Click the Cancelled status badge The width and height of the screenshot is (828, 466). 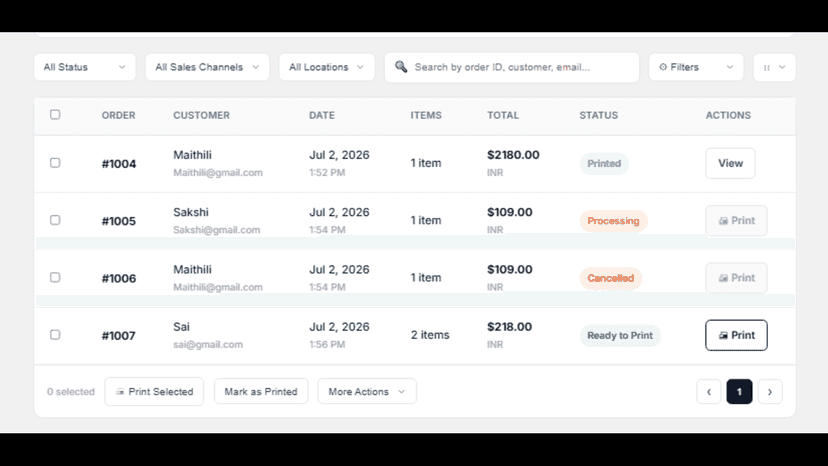[610, 278]
